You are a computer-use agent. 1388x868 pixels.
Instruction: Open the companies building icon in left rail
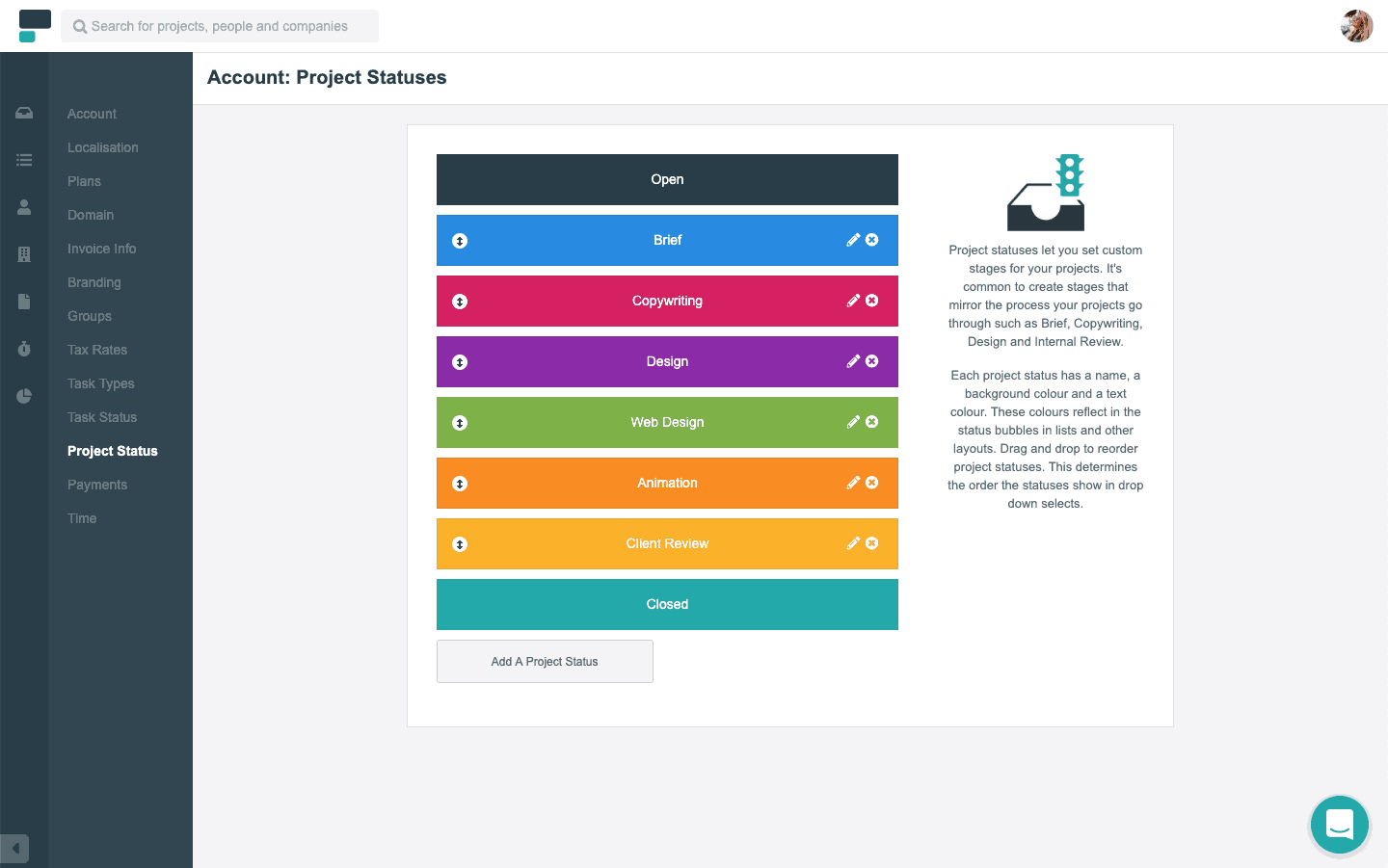pos(24,254)
